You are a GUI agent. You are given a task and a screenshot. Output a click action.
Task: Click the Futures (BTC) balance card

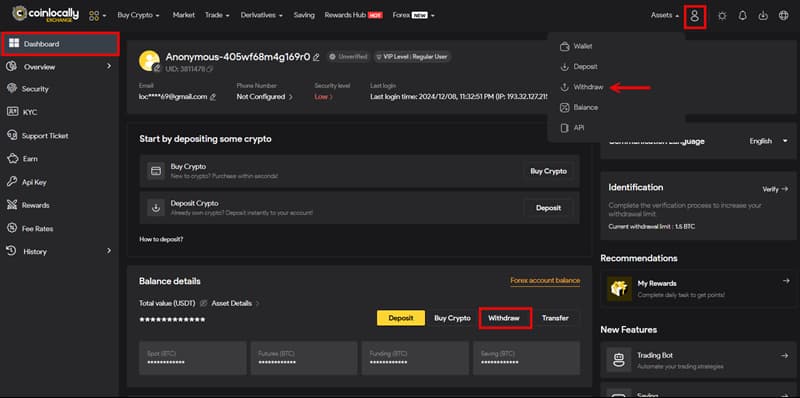pyautogui.click(x=304, y=358)
